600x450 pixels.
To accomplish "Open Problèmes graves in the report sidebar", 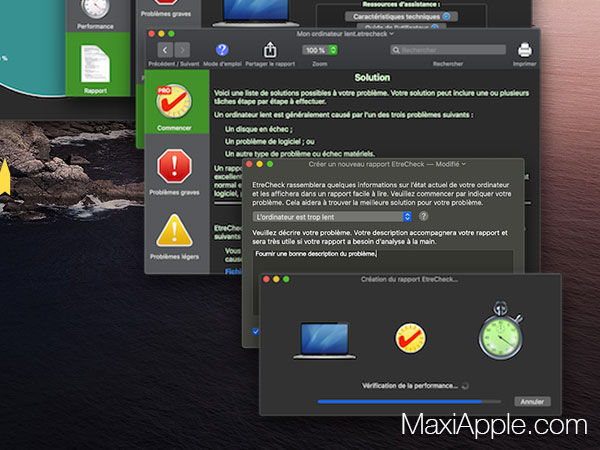I will [x=174, y=171].
